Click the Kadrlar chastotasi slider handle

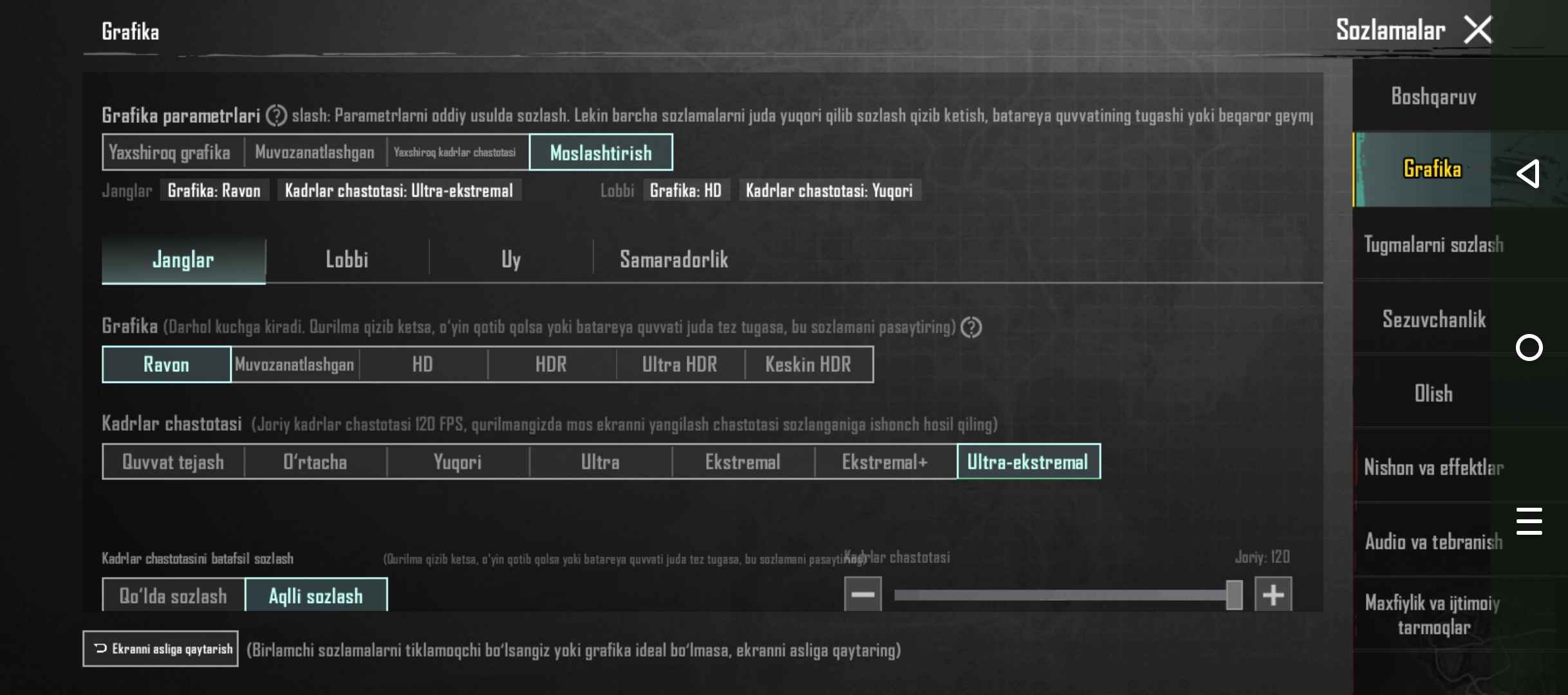pyautogui.click(x=1233, y=595)
